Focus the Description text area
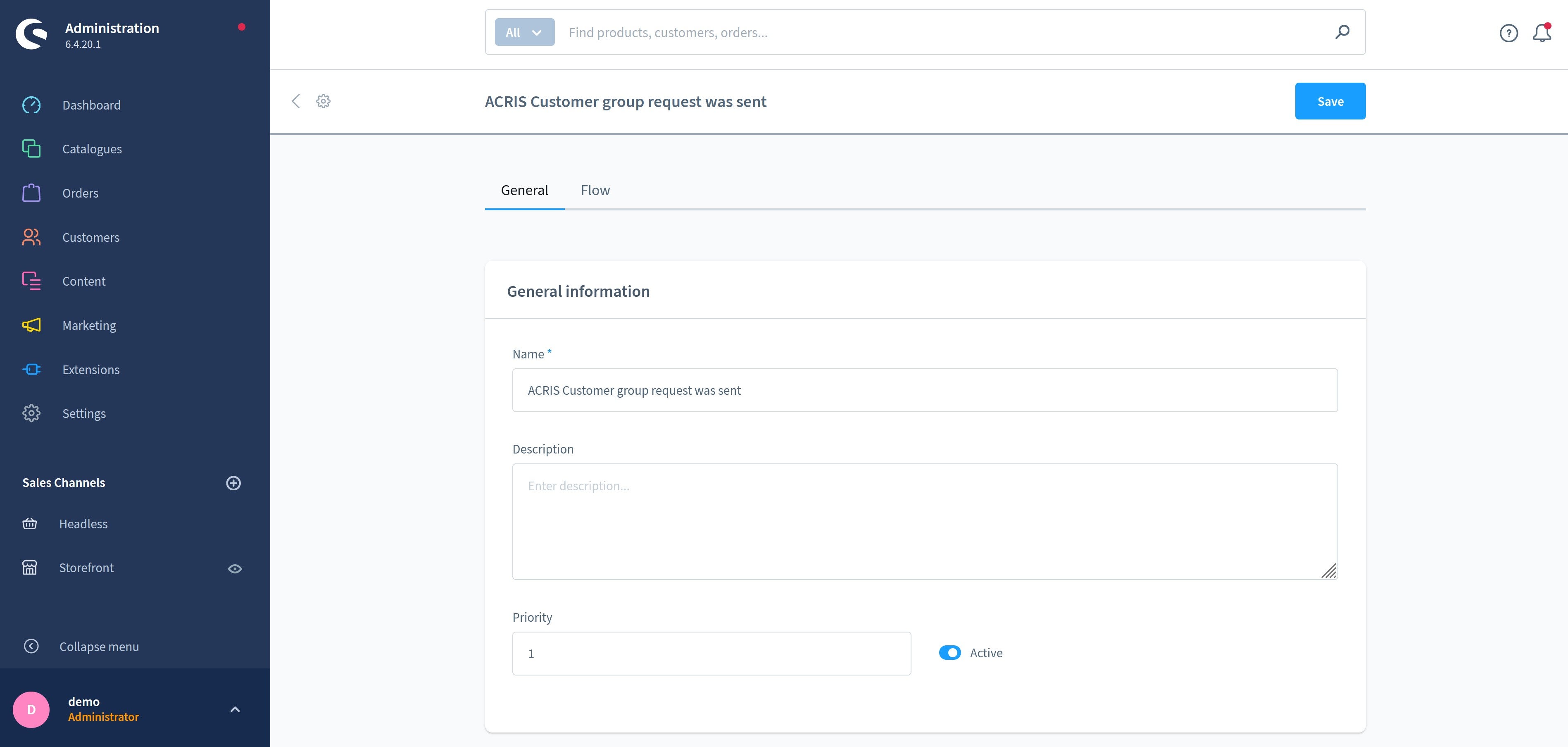 coord(925,522)
